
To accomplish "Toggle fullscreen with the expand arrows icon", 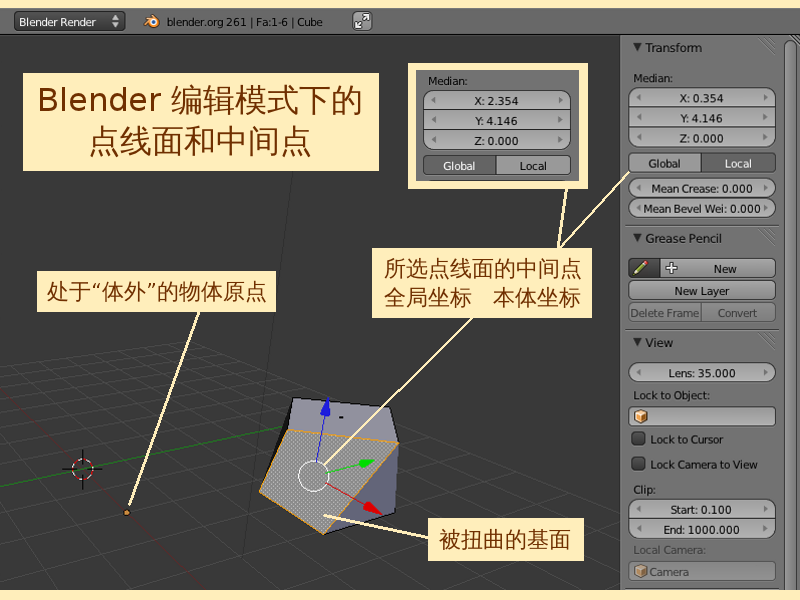I will point(362,21).
